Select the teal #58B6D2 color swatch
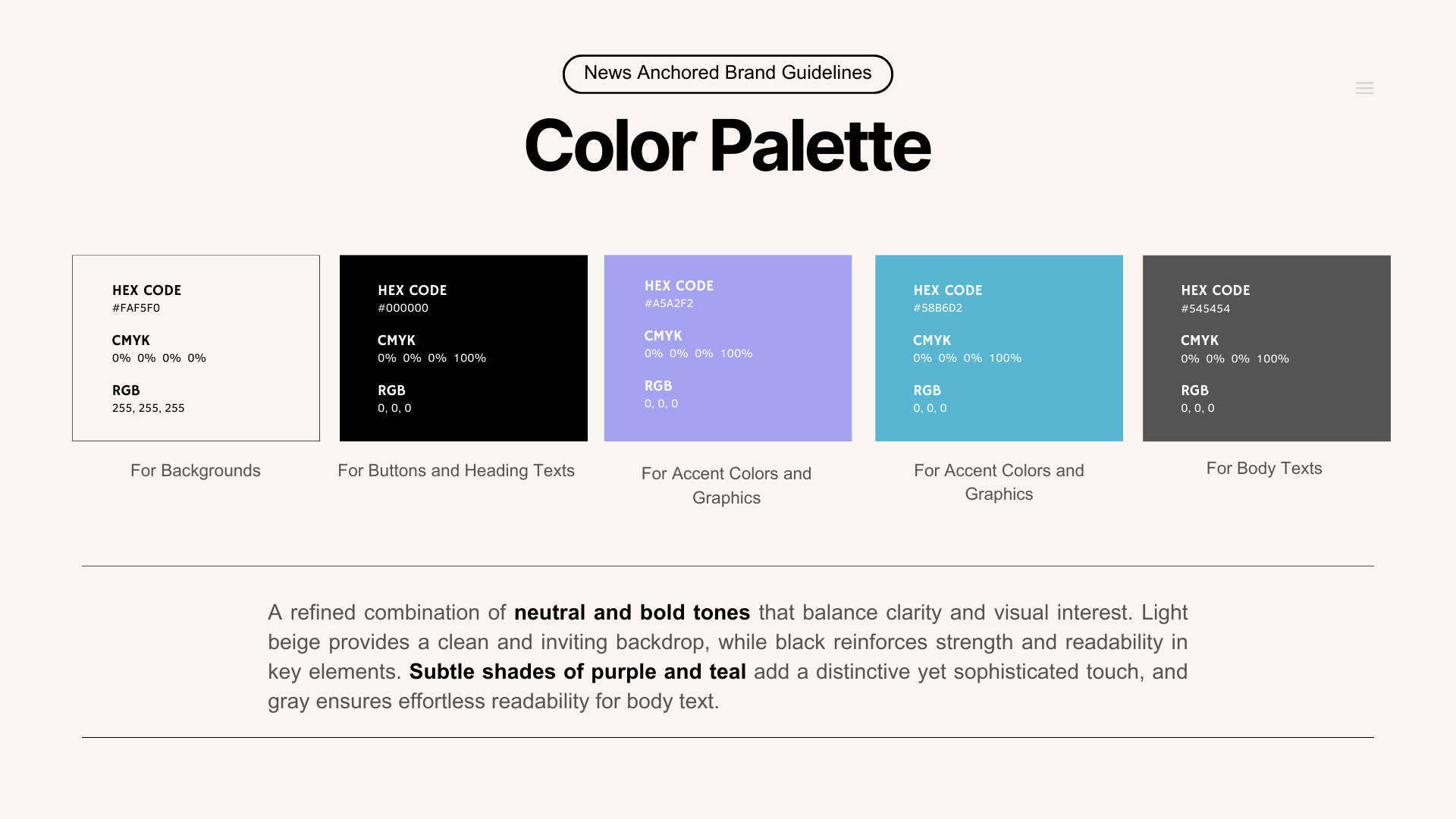This screenshot has width=1456, height=819. point(999,348)
